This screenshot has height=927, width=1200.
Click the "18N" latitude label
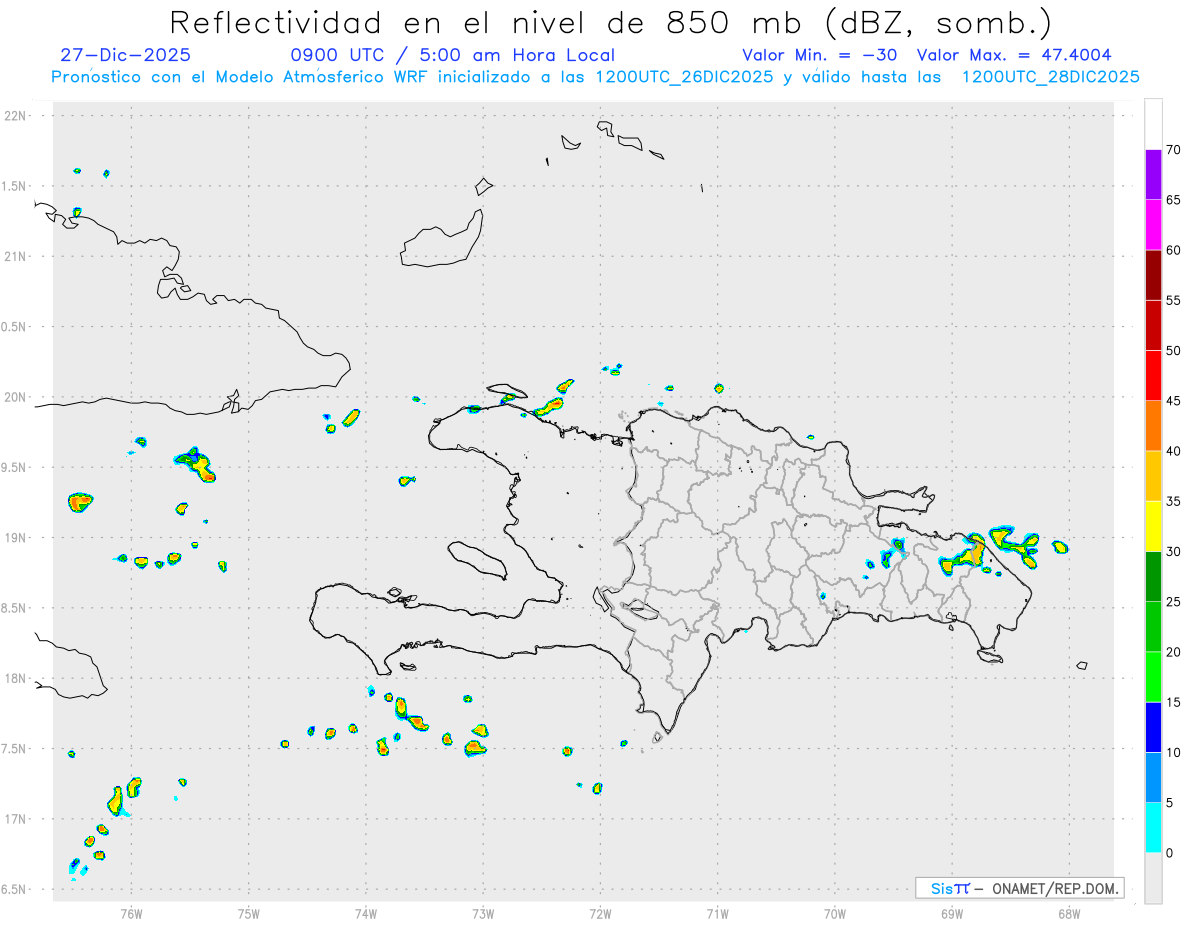tap(15, 679)
